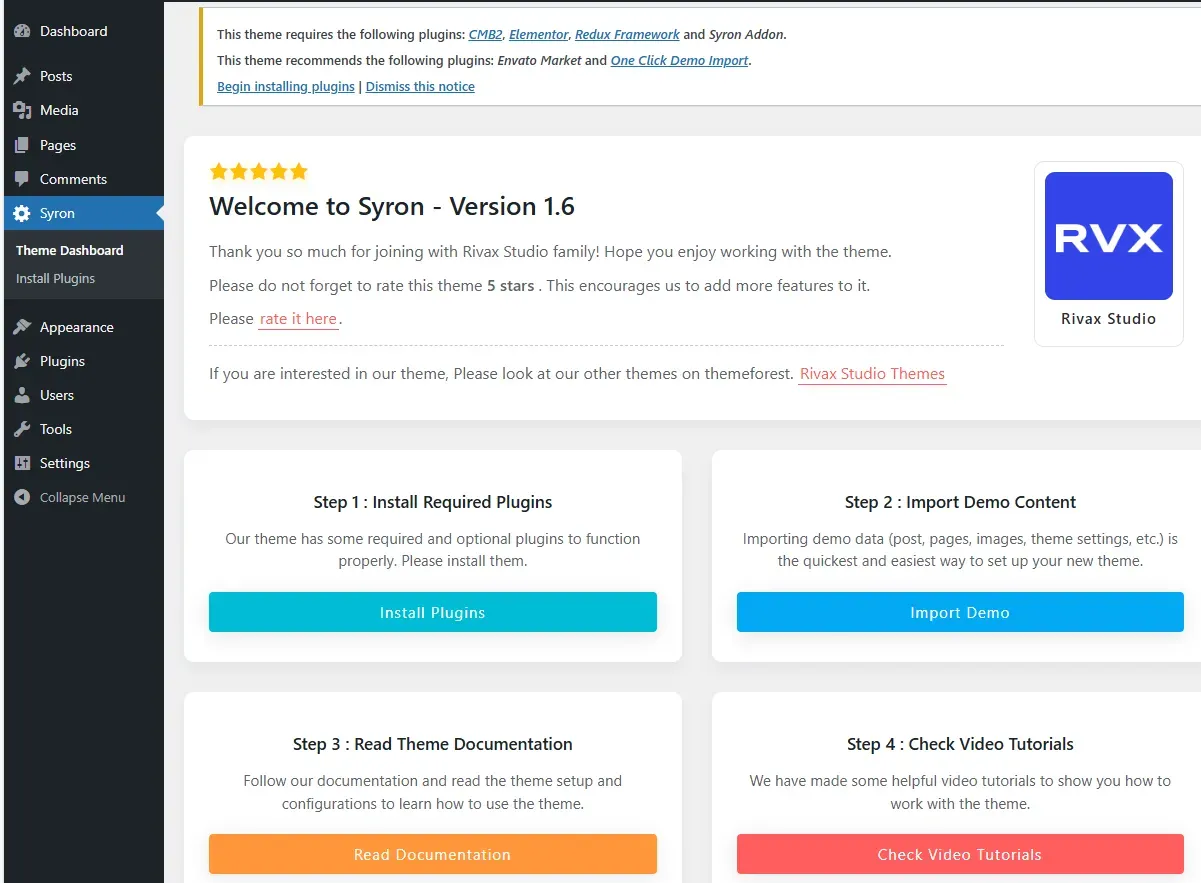Click the 'Rivax Studio' caption under logo
The image size is (1201, 883).
[1108, 319]
